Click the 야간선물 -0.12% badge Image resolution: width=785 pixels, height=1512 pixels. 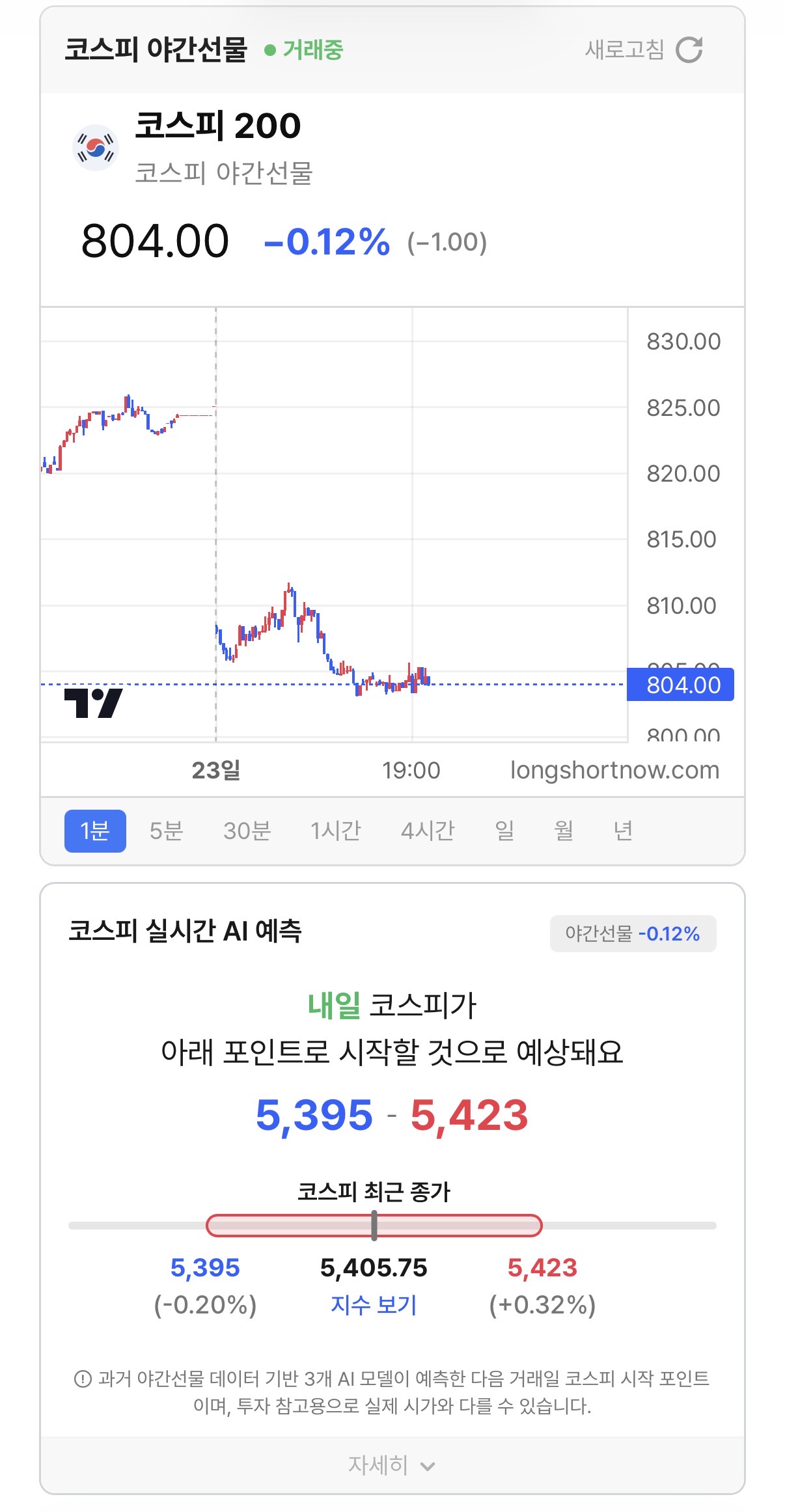[x=633, y=933]
